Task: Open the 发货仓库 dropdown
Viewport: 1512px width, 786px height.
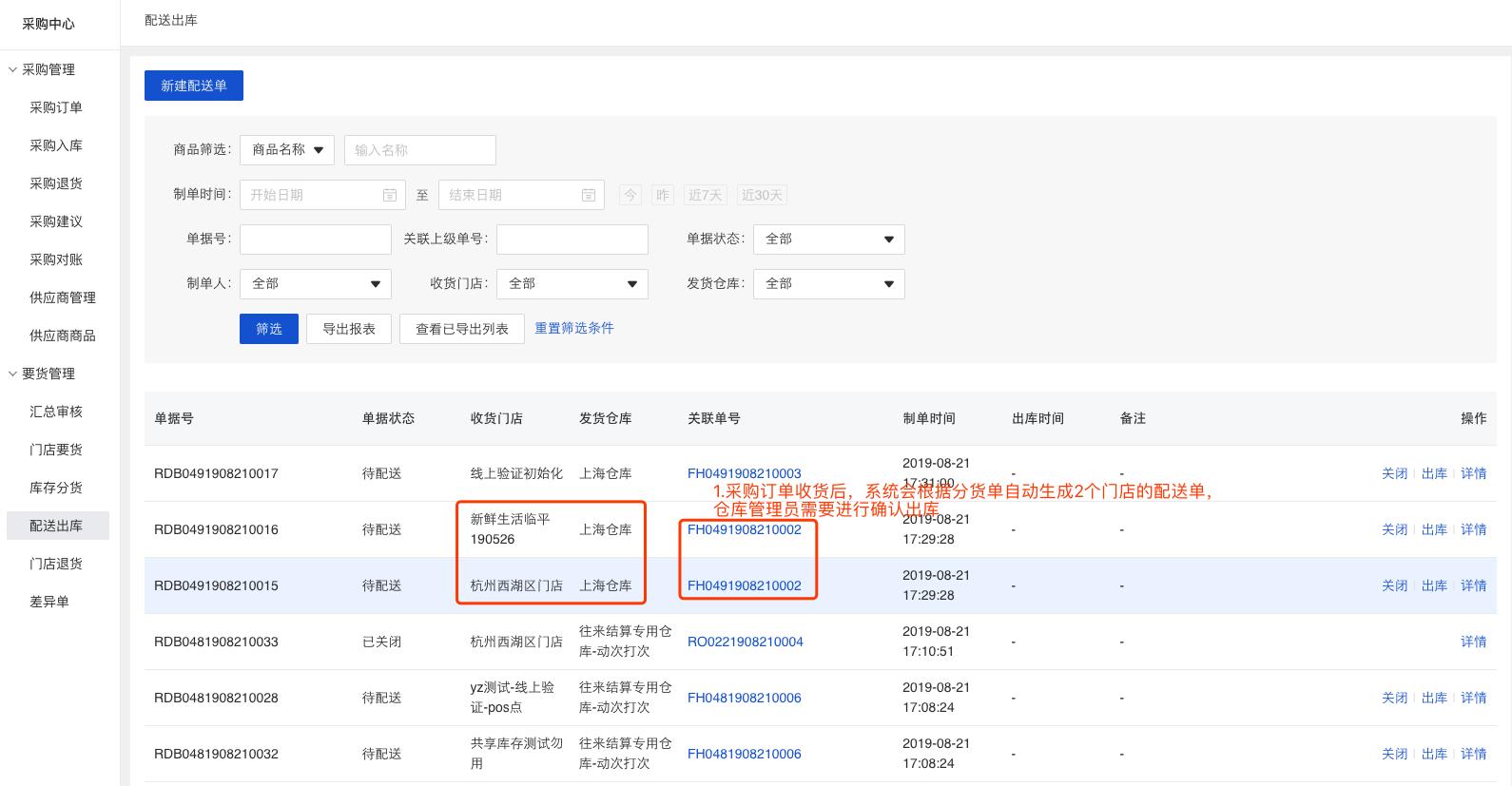Action: point(829,284)
